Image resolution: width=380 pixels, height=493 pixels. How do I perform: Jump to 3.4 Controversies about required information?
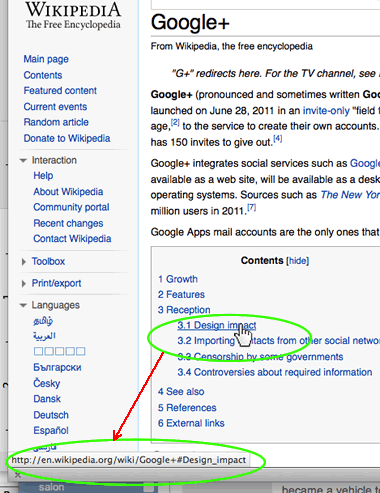click(275, 372)
